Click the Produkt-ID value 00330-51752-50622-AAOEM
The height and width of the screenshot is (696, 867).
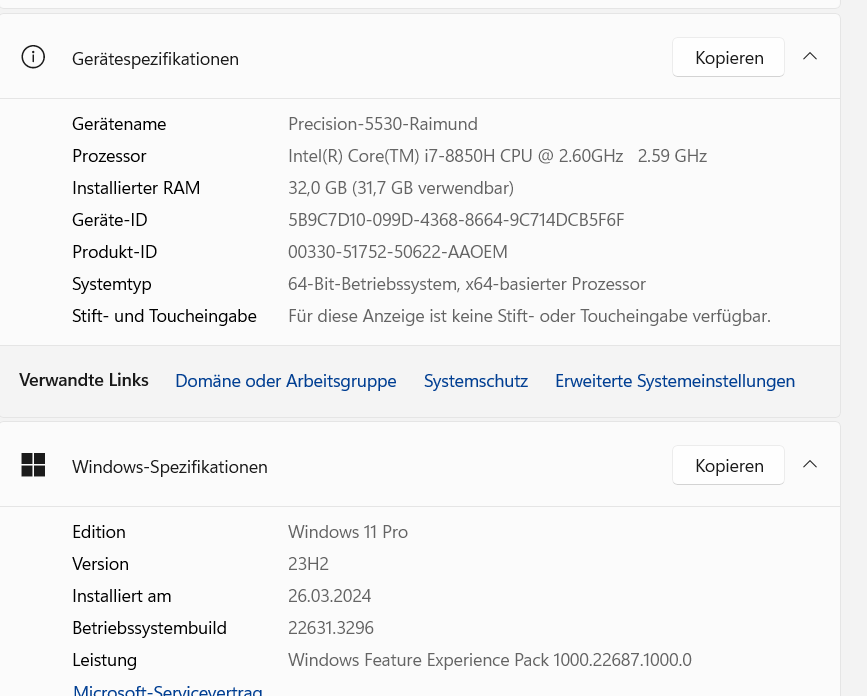(x=397, y=252)
